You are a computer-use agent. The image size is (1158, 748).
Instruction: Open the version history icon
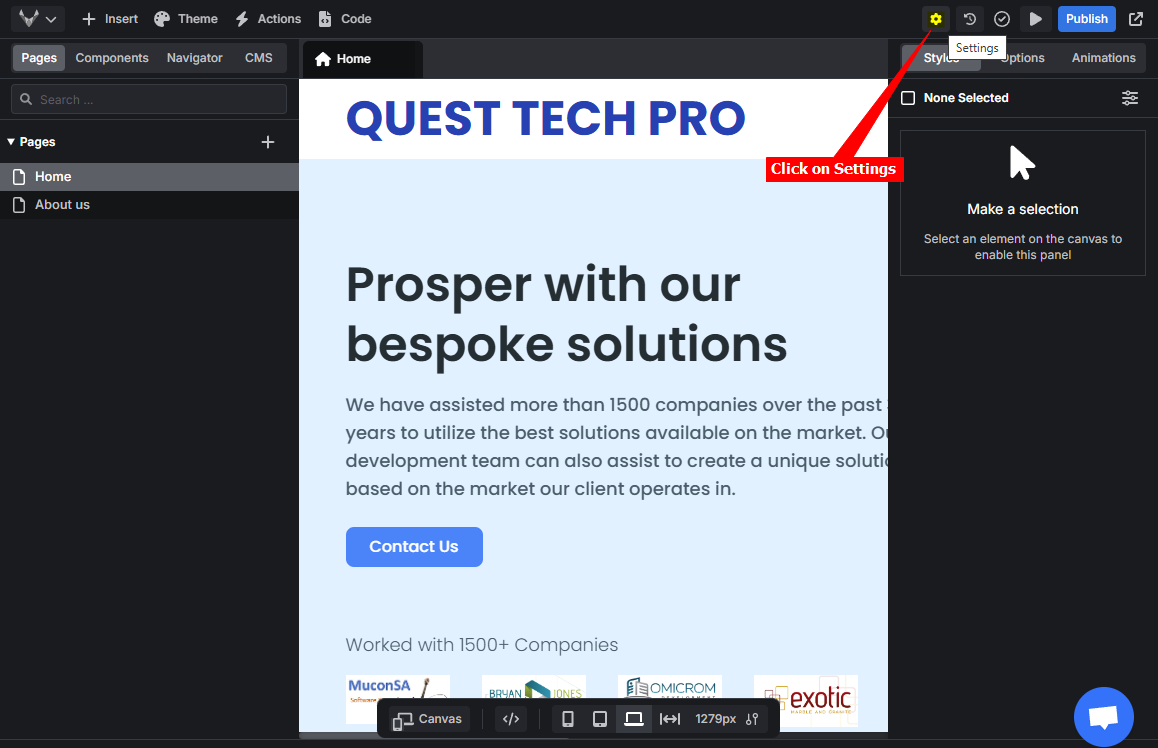tap(970, 19)
